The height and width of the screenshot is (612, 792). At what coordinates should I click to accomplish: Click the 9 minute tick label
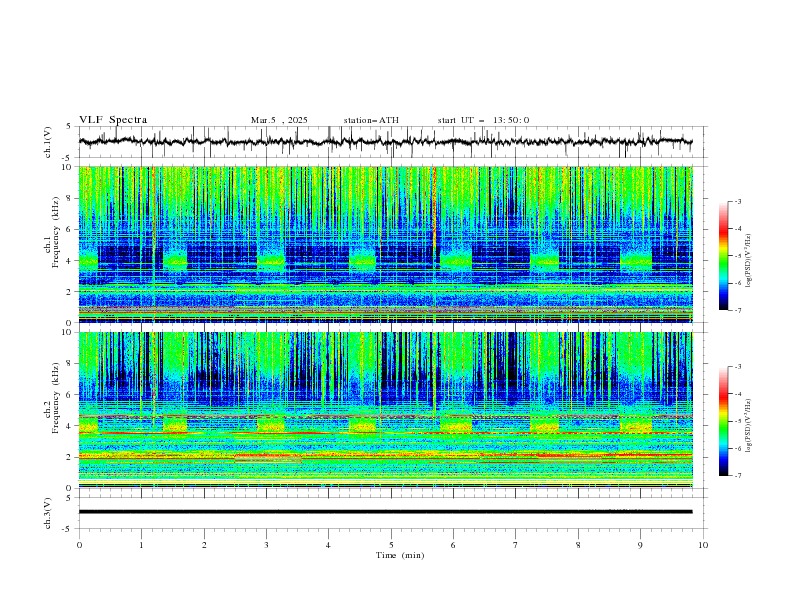[x=640, y=545]
